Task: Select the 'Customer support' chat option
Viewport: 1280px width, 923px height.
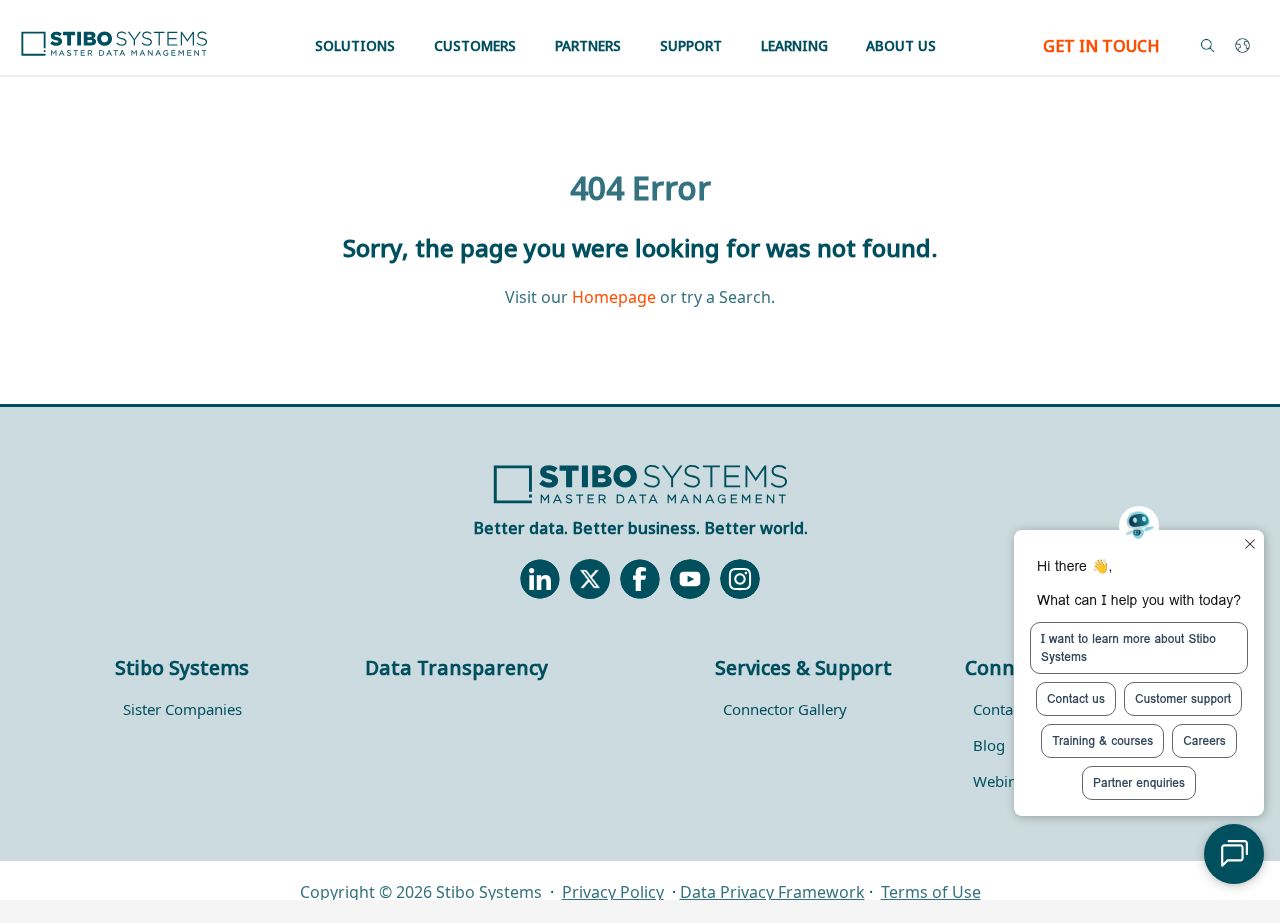Action: 1183,699
